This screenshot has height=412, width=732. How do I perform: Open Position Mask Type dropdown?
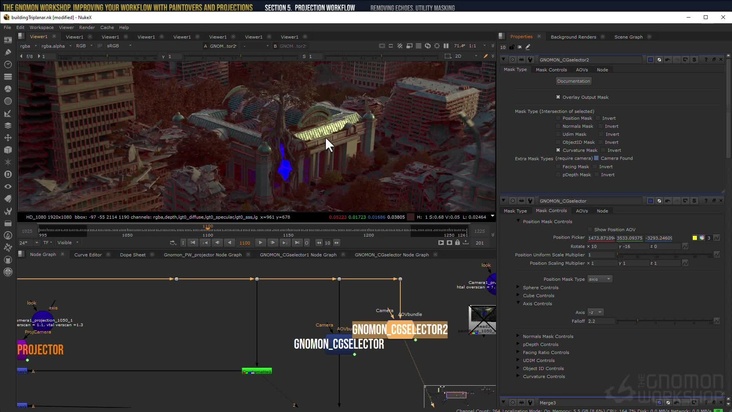pyautogui.click(x=599, y=279)
